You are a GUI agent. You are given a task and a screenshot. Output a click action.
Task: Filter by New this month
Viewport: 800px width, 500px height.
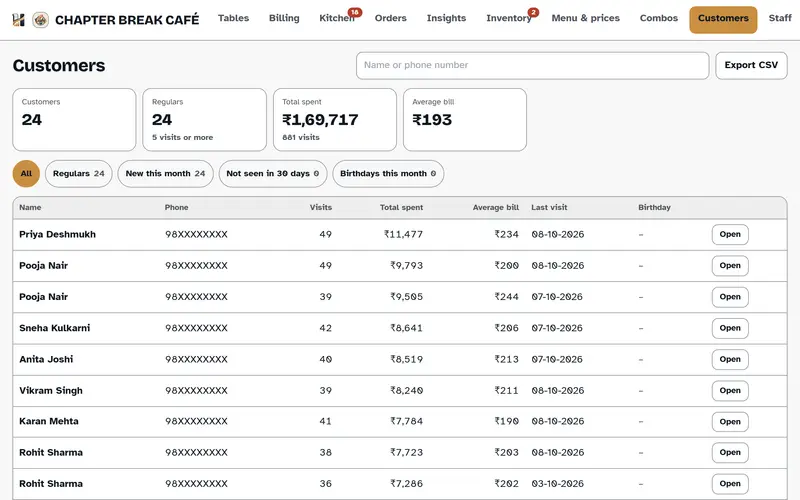(165, 173)
